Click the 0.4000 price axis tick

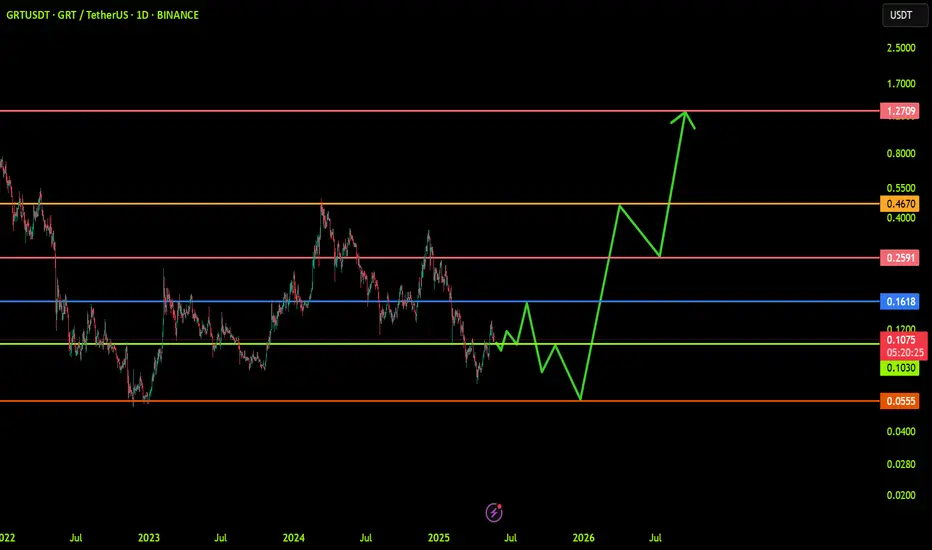[901, 218]
